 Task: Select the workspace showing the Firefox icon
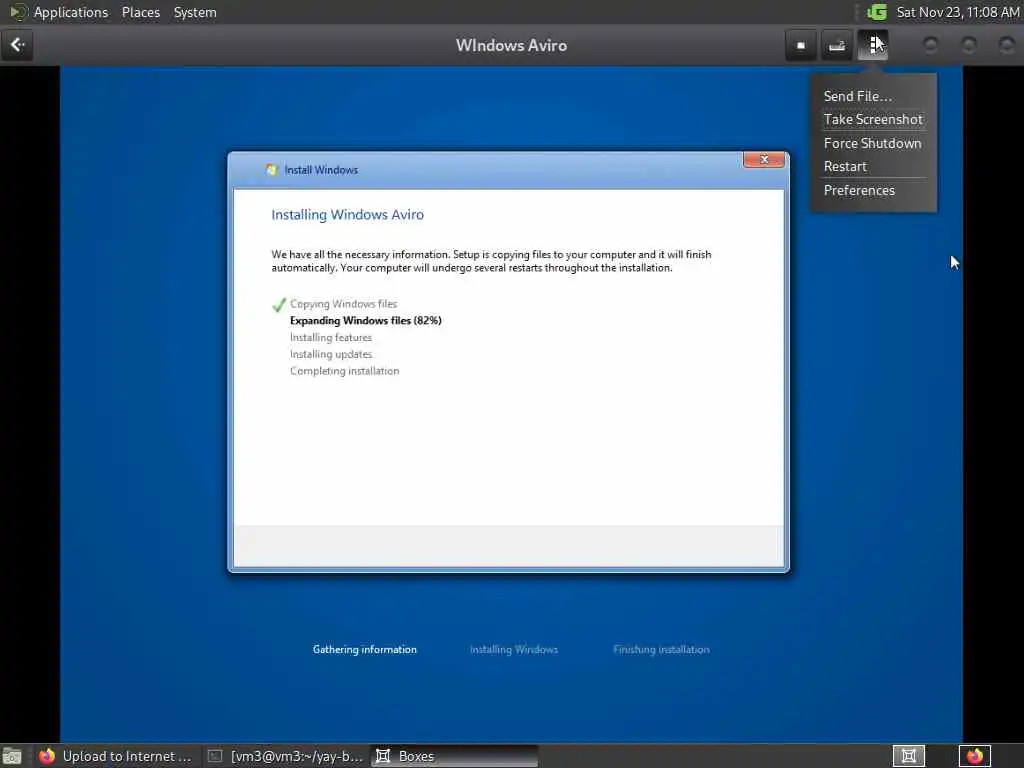[x=974, y=756]
